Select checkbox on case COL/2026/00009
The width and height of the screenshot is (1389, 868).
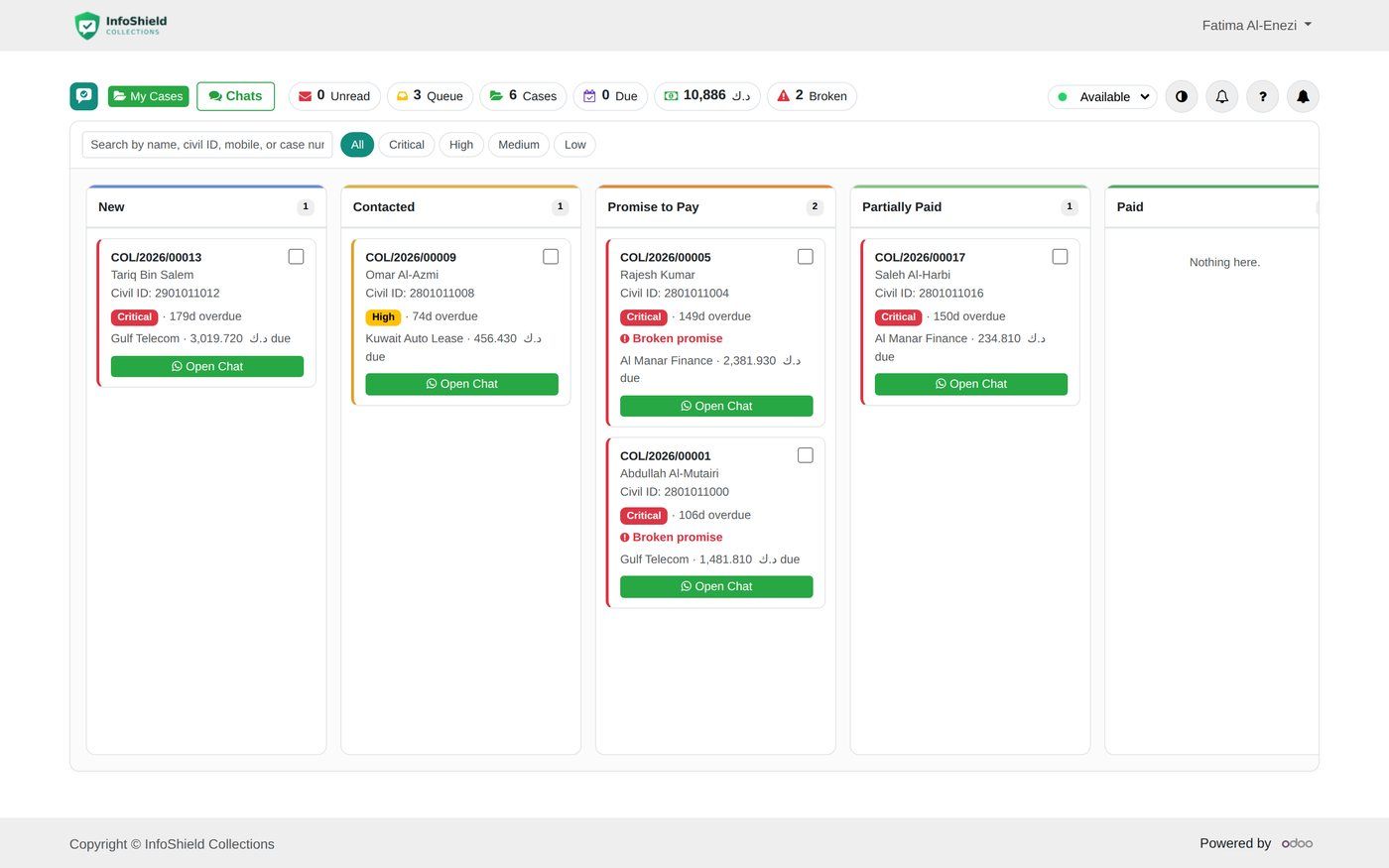[x=551, y=257]
